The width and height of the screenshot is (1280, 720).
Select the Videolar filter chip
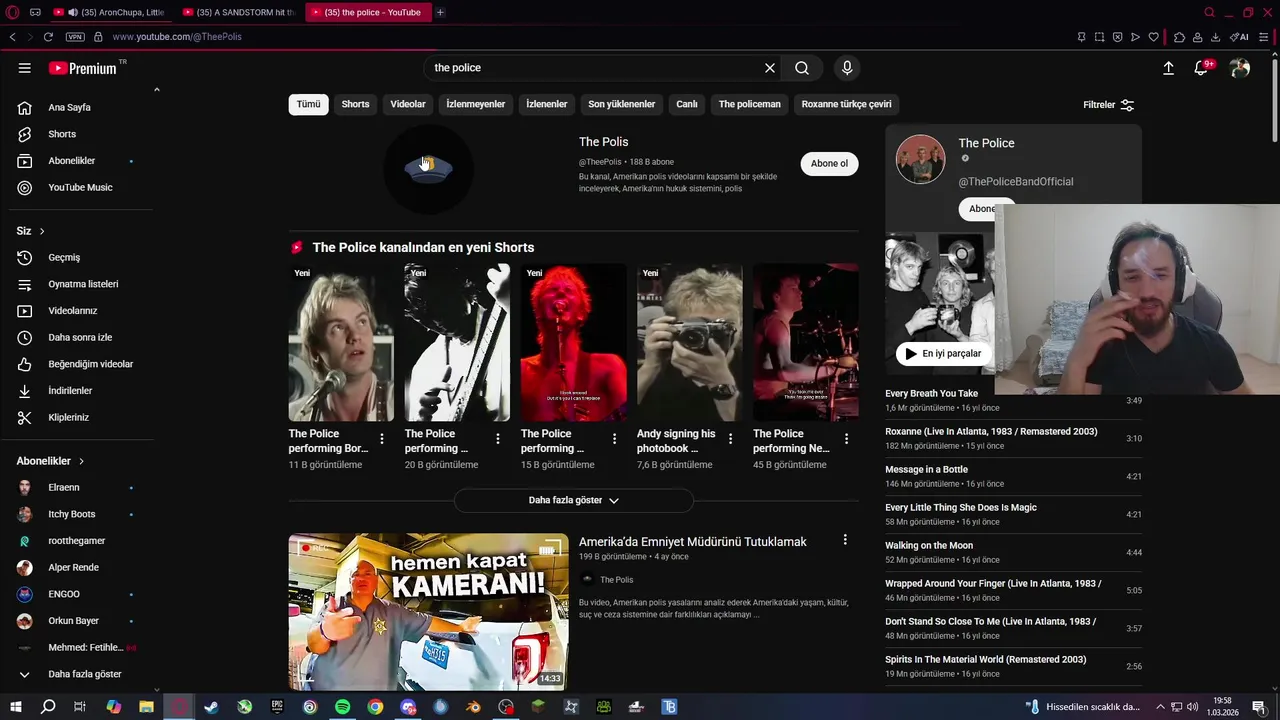[408, 104]
